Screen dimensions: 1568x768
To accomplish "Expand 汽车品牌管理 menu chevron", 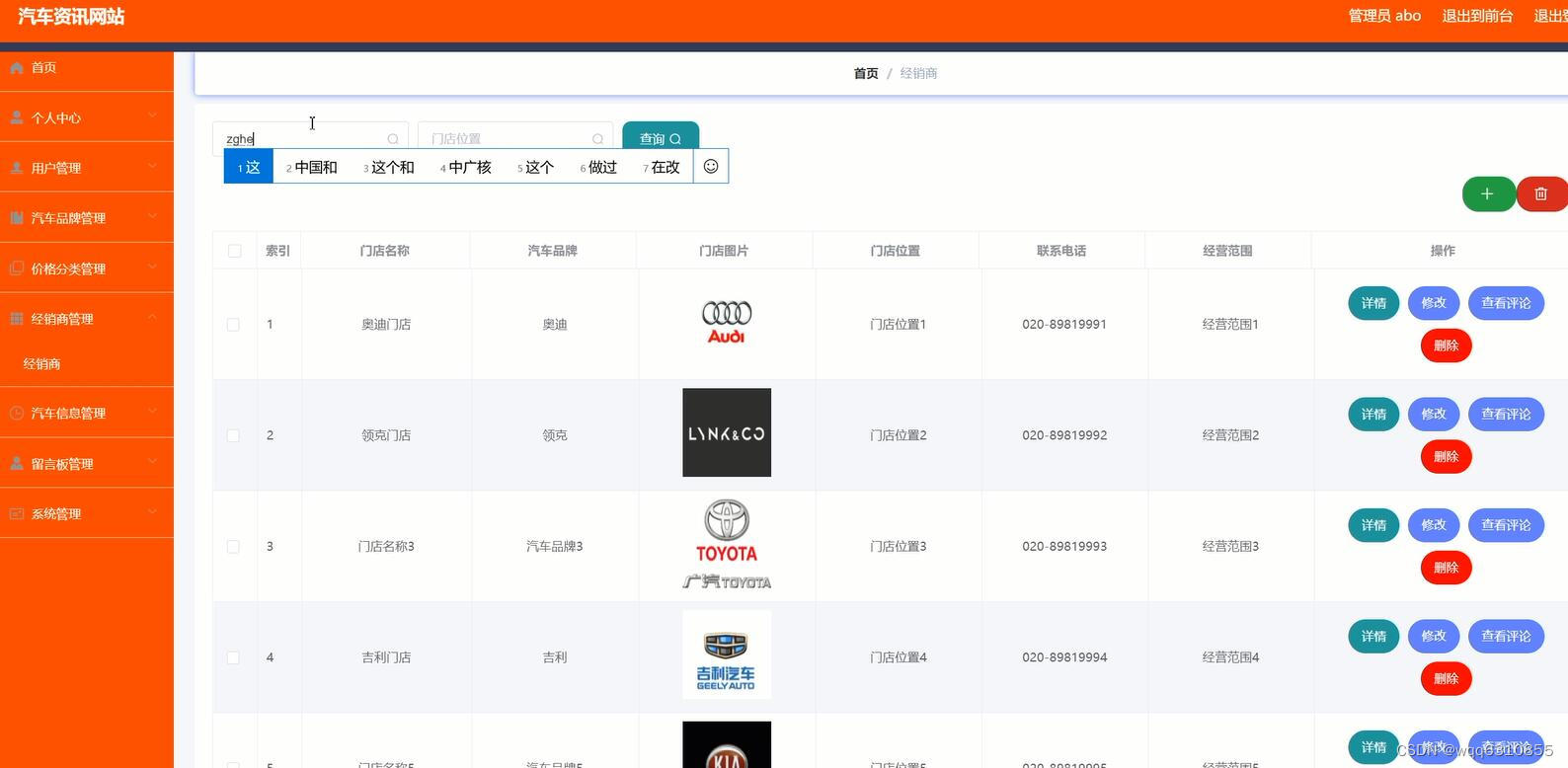I will pos(152,216).
